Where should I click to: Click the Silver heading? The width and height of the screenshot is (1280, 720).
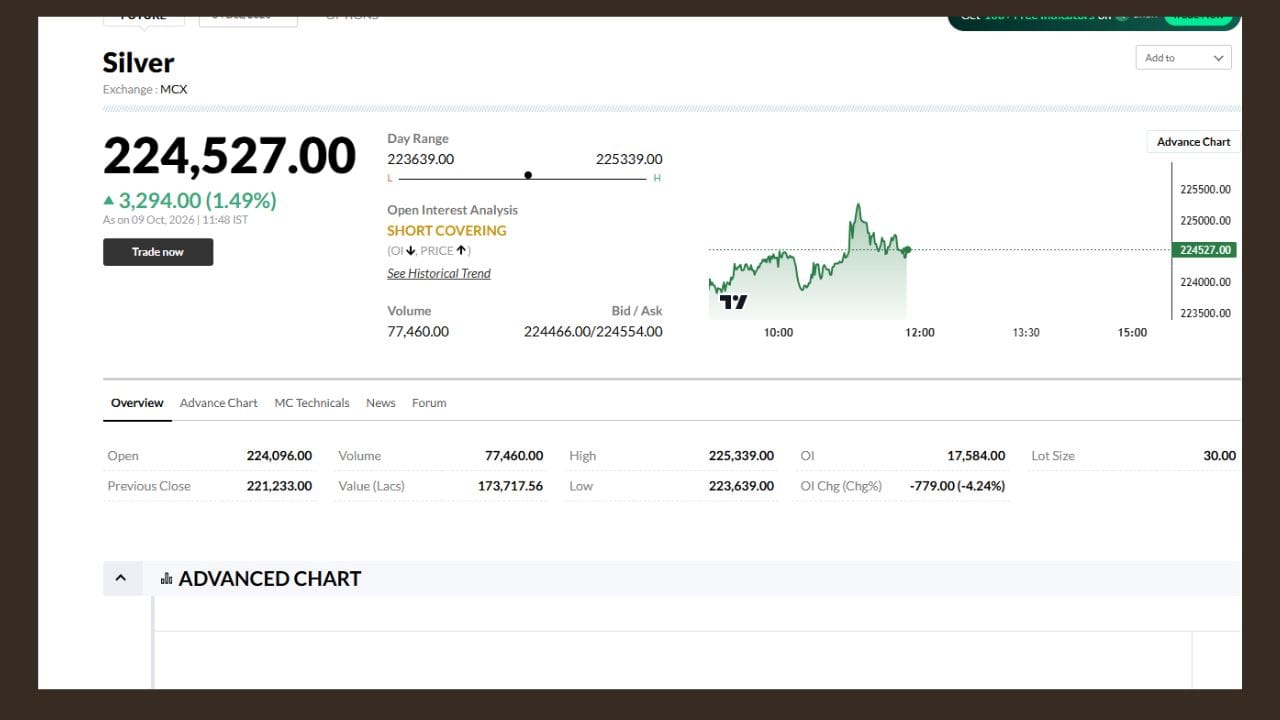pyautogui.click(x=138, y=63)
